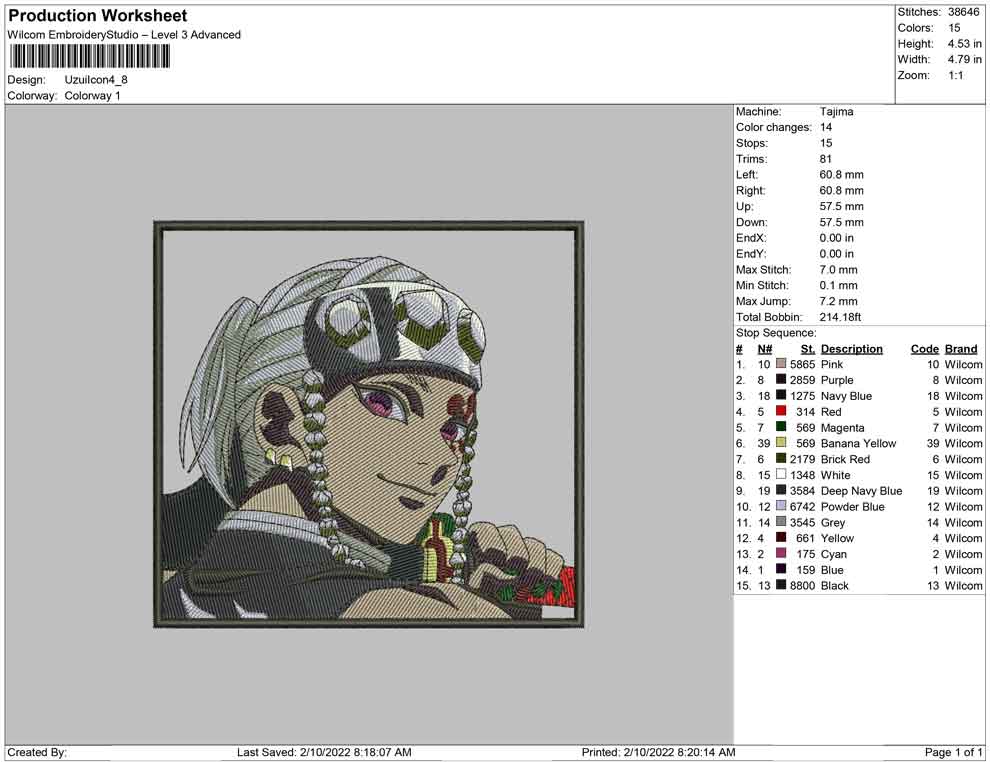Click the 'Powder Blue' description text
Screen dimensions: 990x762
pyautogui.click(x=852, y=506)
